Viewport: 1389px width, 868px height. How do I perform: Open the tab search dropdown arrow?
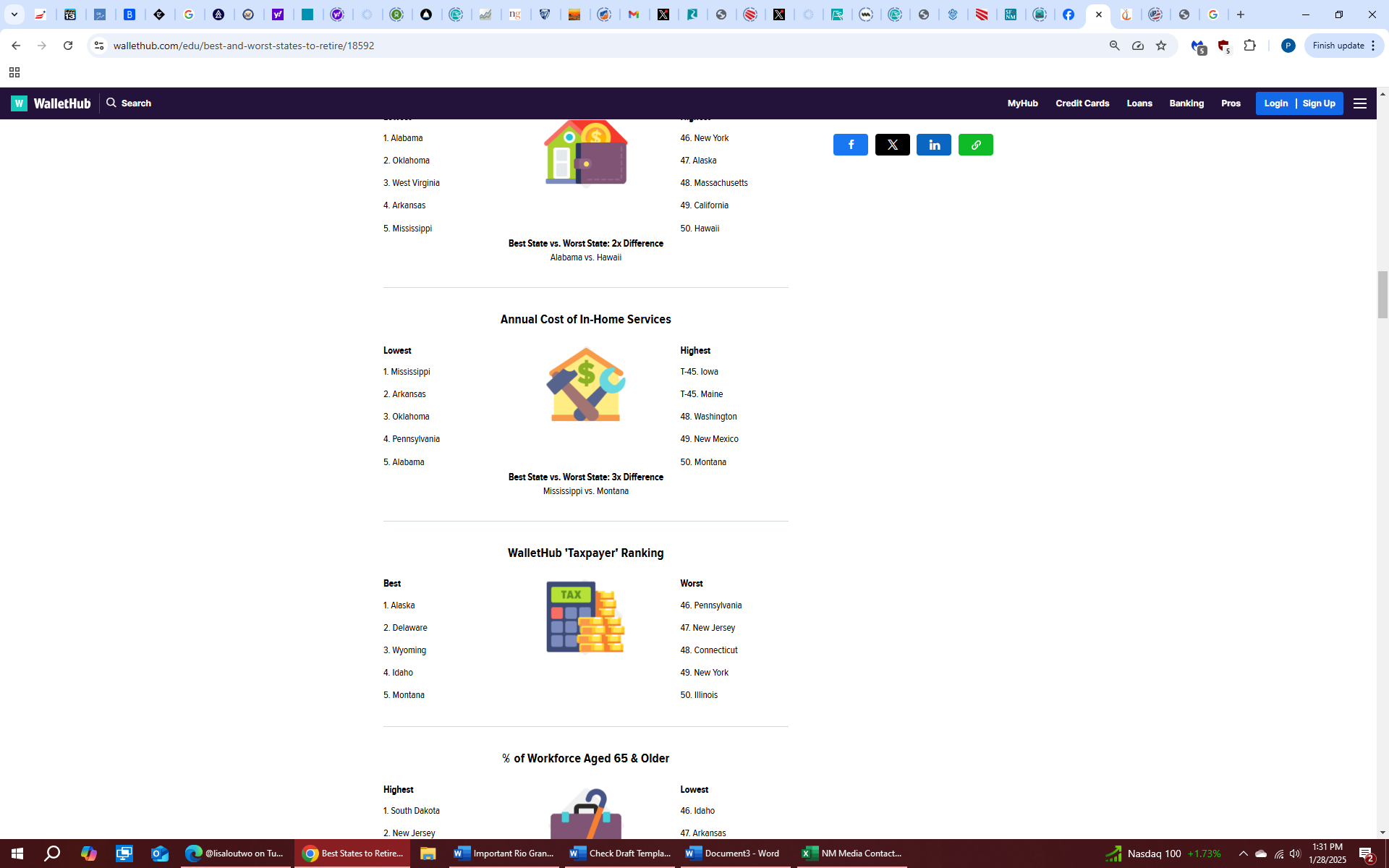click(14, 14)
